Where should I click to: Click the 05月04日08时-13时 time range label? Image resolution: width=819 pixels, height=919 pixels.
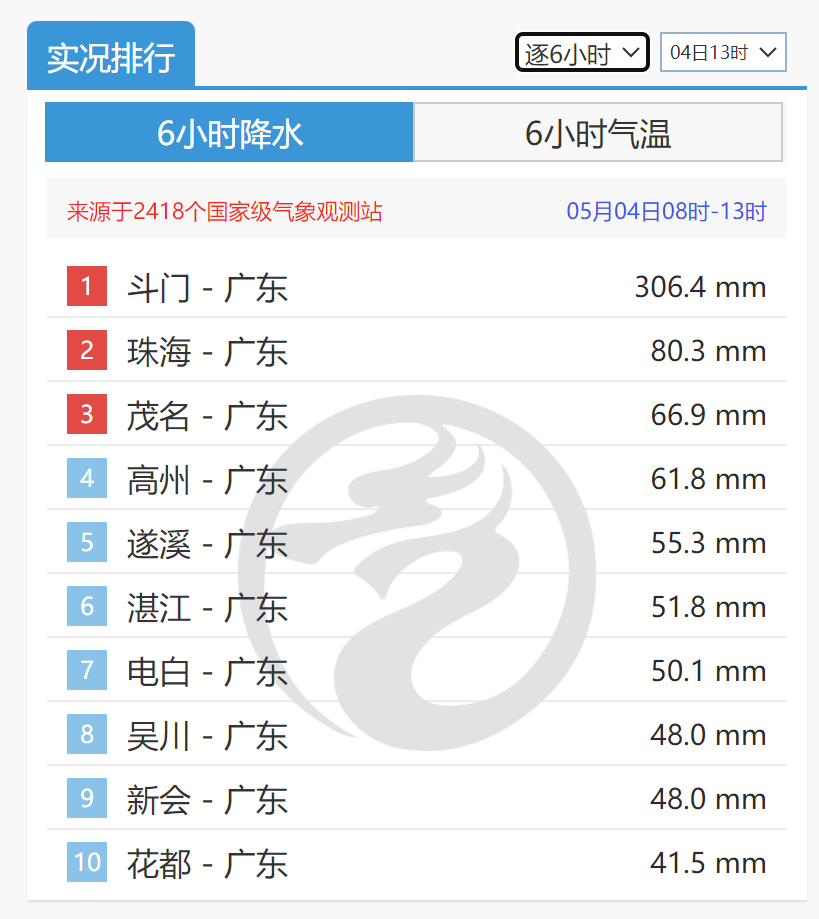point(666,211)
